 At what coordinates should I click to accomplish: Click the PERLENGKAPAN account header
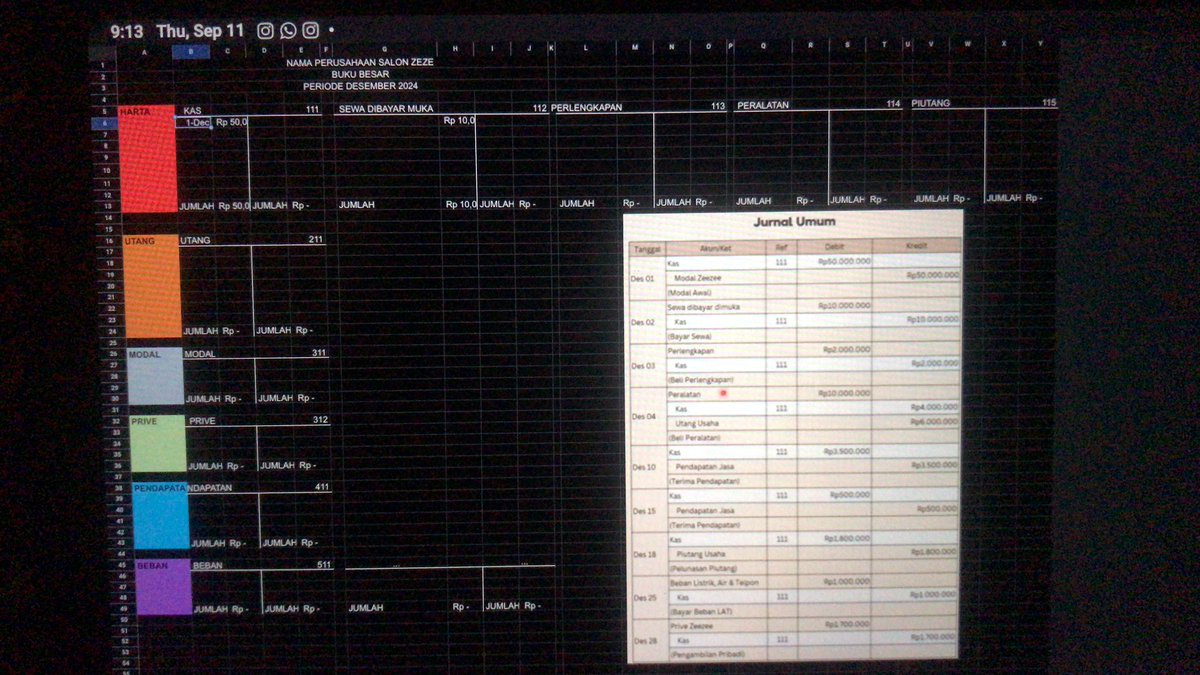coord(588,107)
